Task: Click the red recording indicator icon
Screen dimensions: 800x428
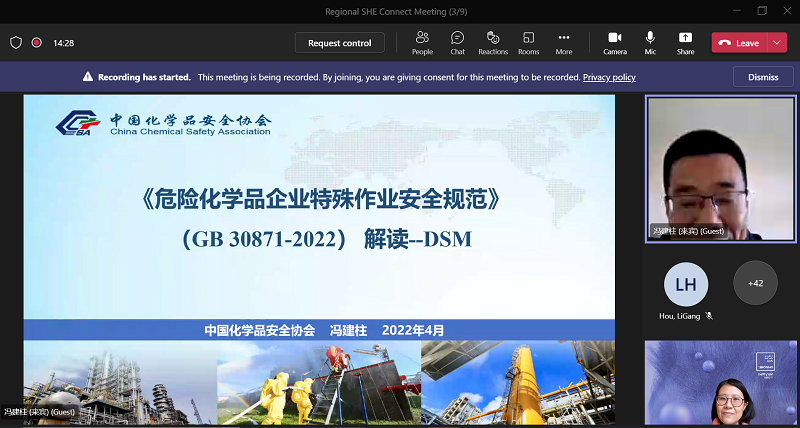Action: pos(37,43)
